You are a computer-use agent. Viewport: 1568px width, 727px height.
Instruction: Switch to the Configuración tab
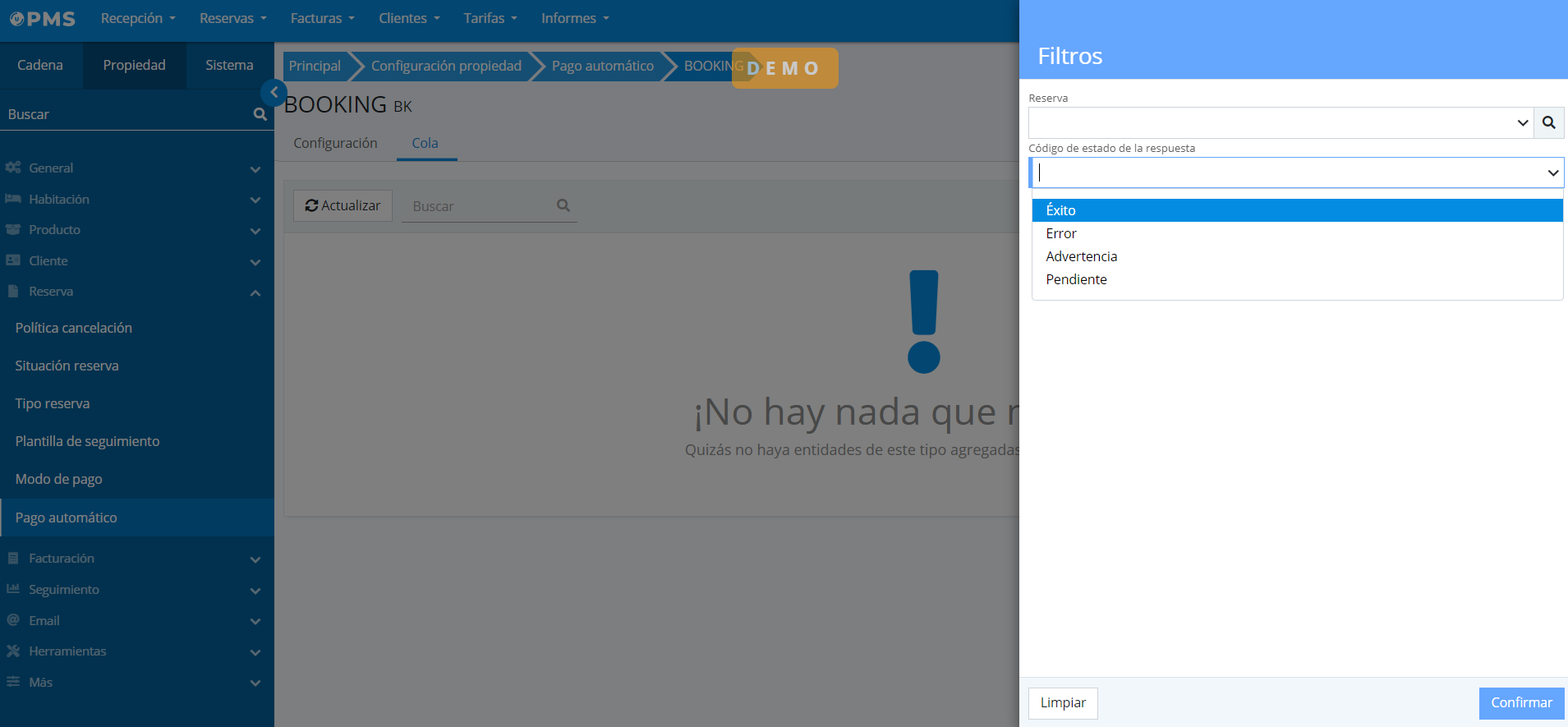tap(335, 143)
